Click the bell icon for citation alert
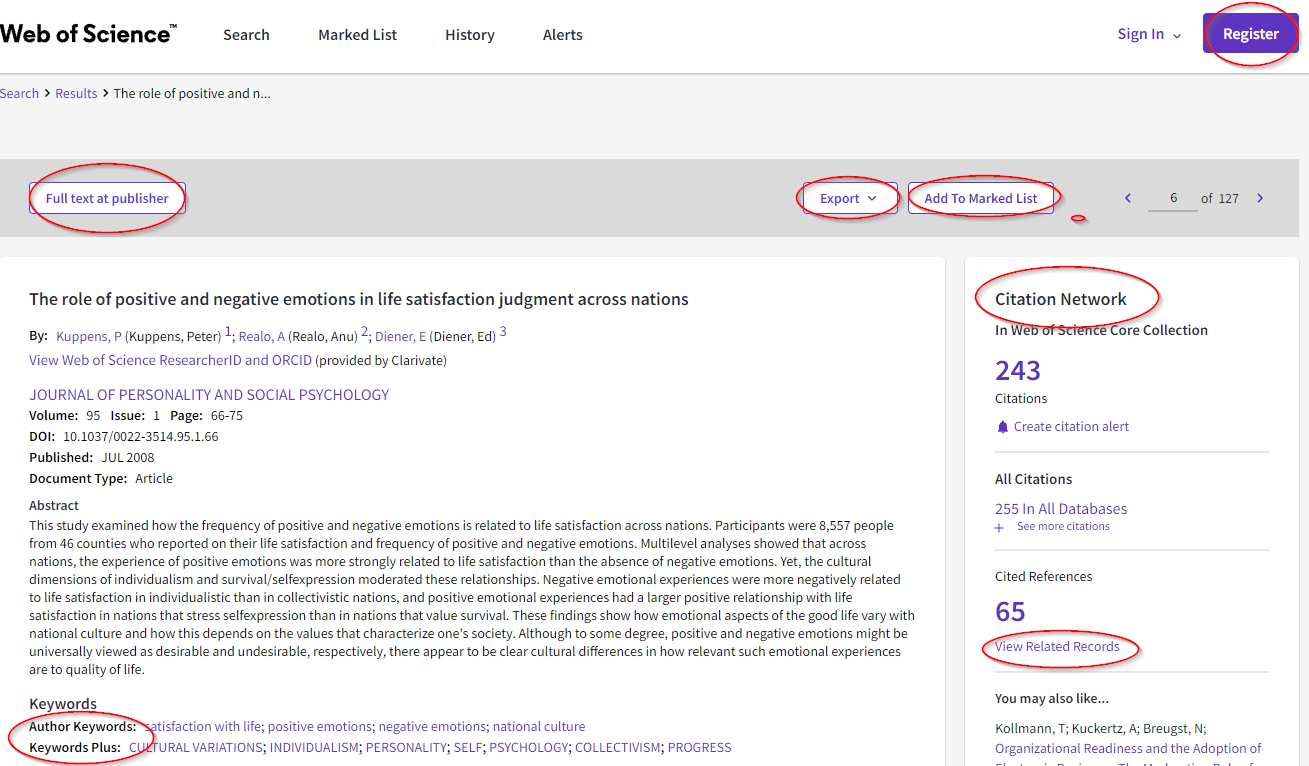This screenshot has width=1309, height=766. (1003, 427)
